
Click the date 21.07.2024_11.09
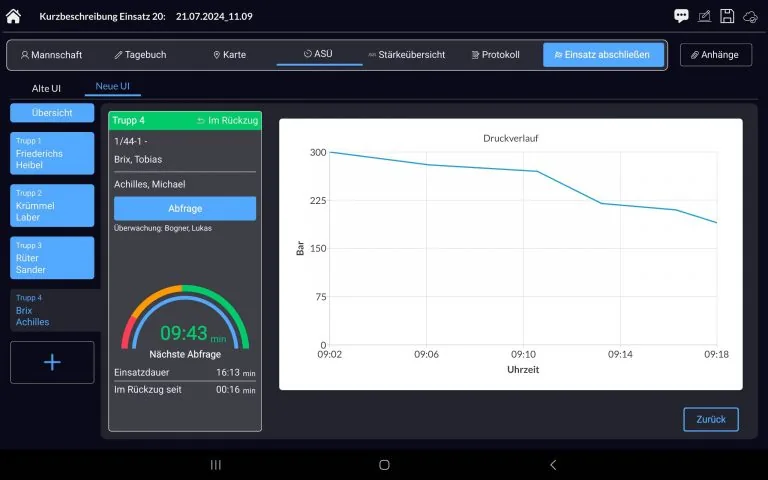point(214,16)
